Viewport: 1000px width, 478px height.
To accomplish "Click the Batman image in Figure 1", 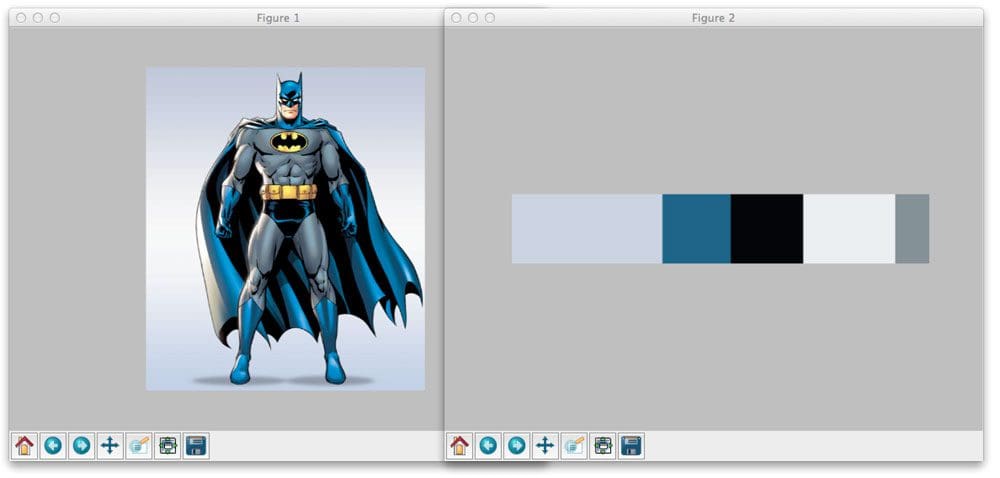I will pos(285,229).
